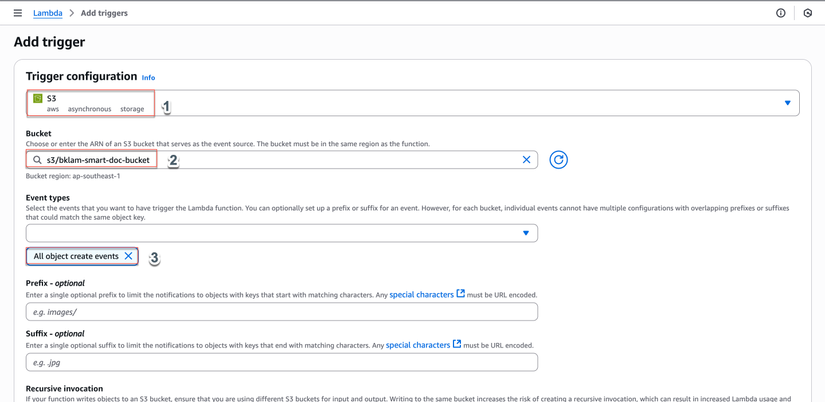Open the info panel icon in header
The height and width of the screenshot is (402, 825).
click(x=781, y=13)
